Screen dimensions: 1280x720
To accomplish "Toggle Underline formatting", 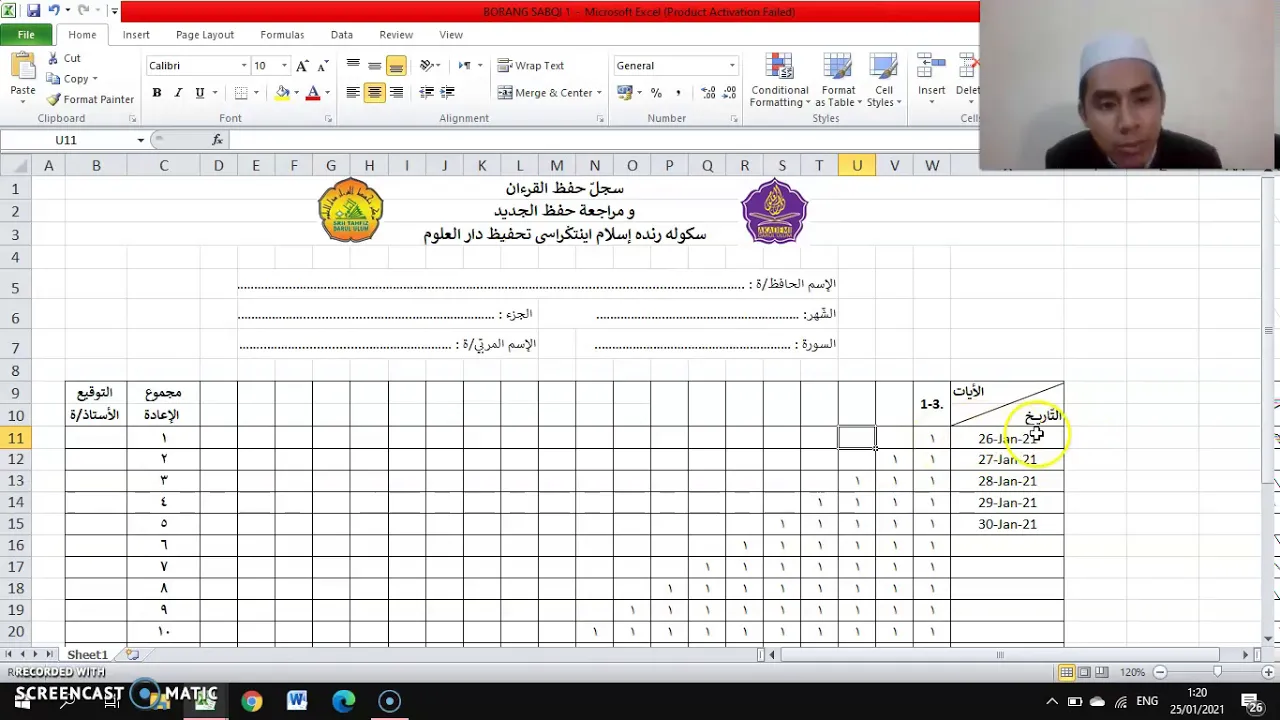I will (x=200, y=93).
